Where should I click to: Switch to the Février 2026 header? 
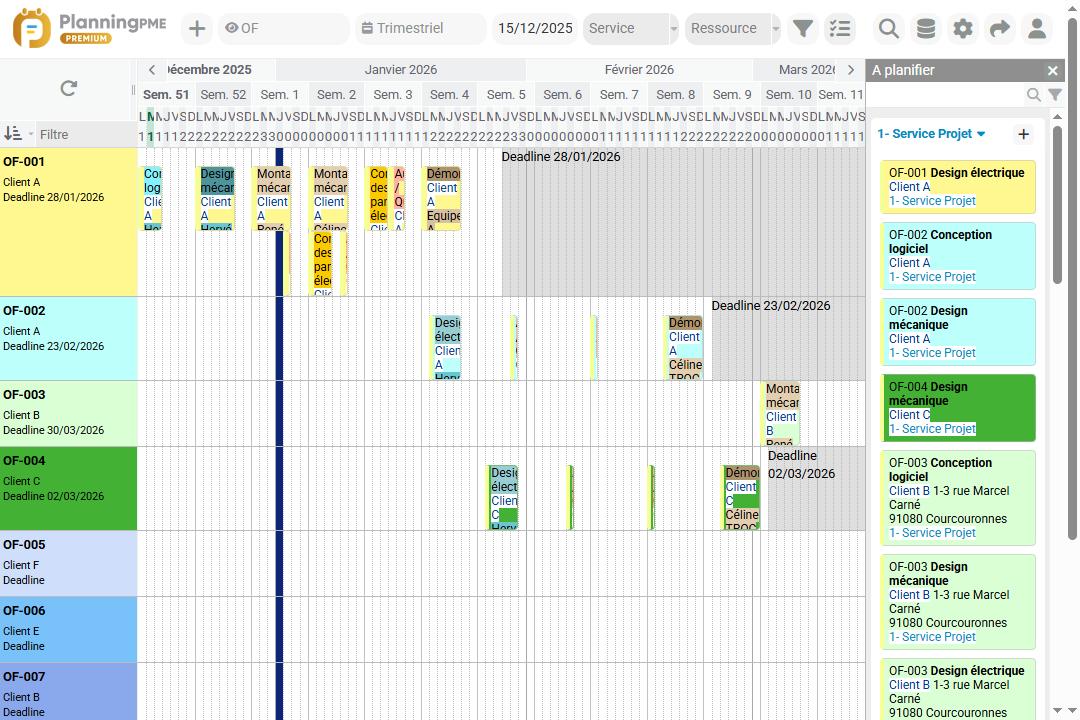click(640, 70)
